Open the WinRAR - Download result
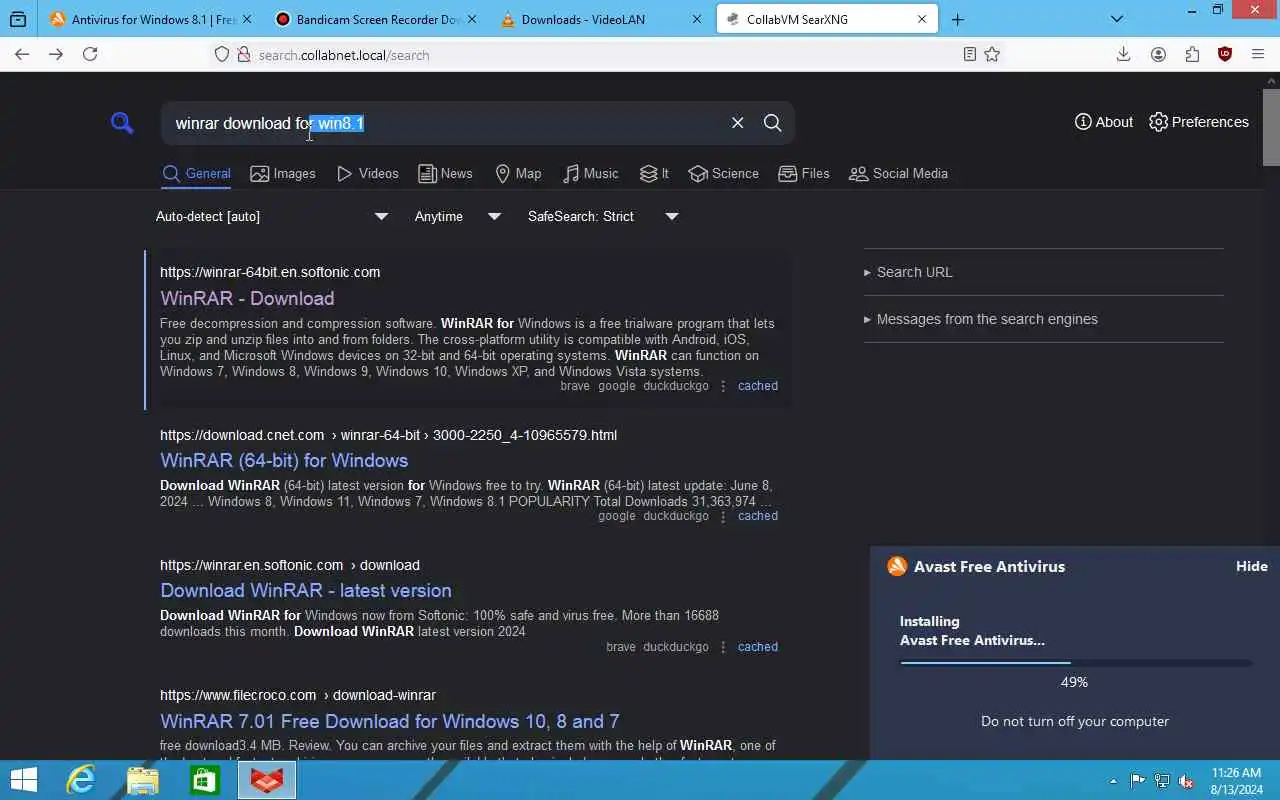Viewport: 1280px width, 800px height. (x=247, y=298)
